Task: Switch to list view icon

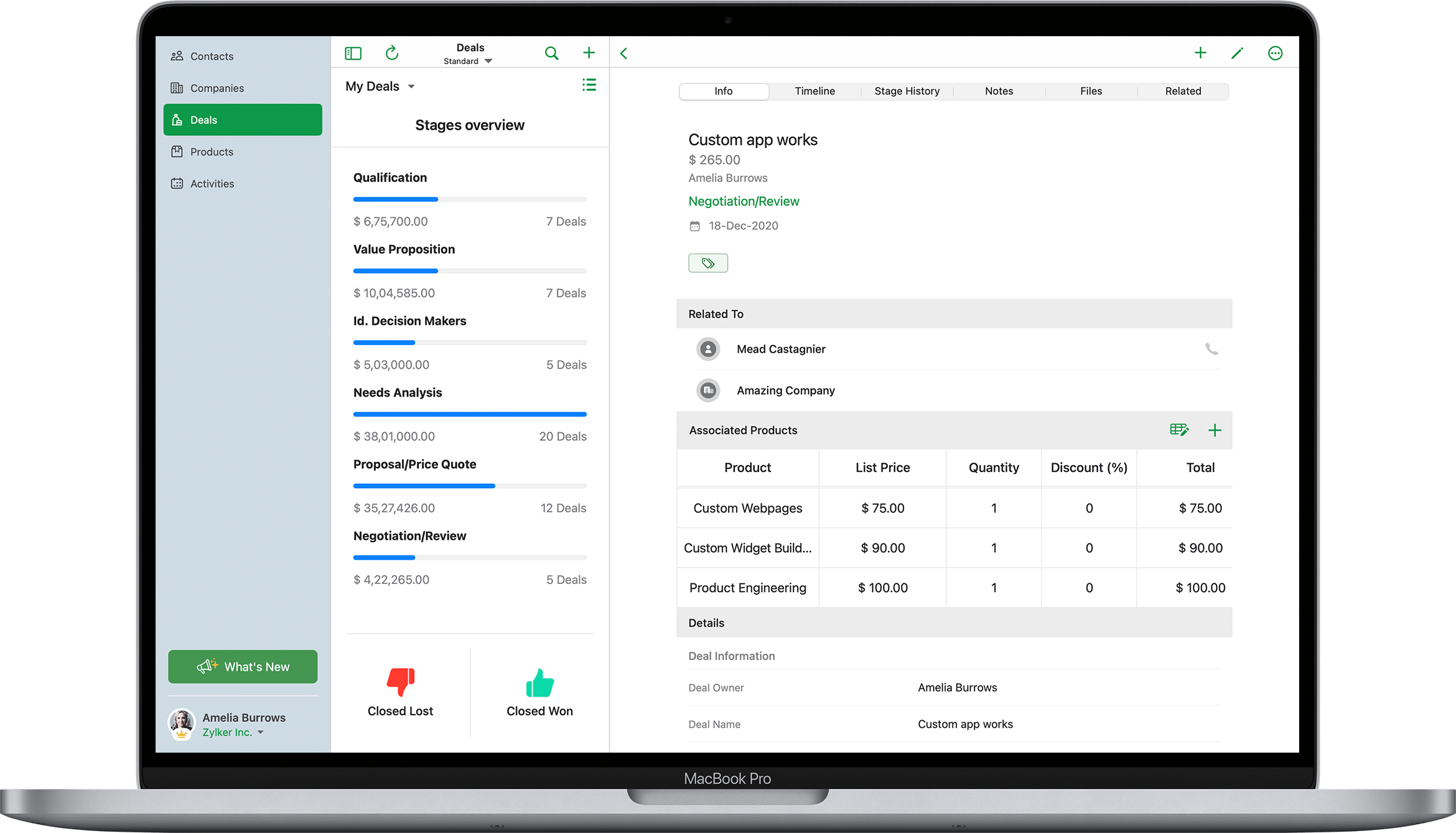Action: tap(589, 85)
